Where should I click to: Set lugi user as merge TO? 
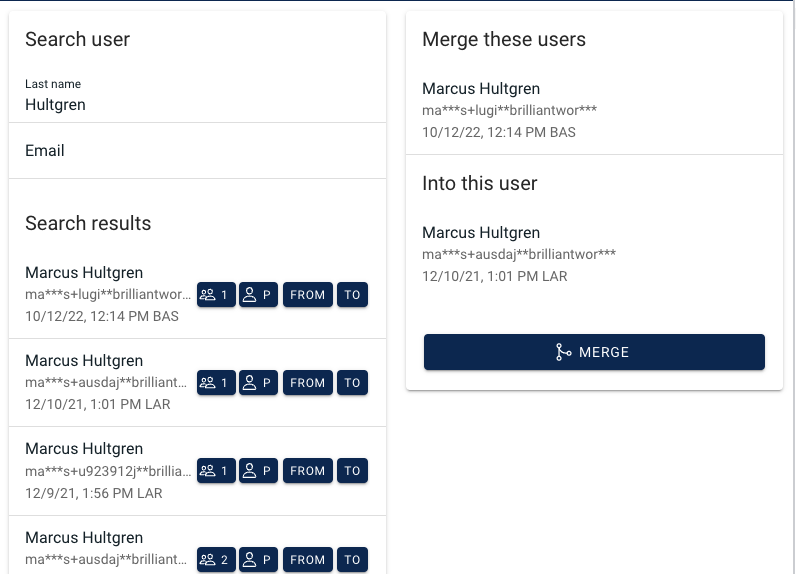(x=352, y=295)
